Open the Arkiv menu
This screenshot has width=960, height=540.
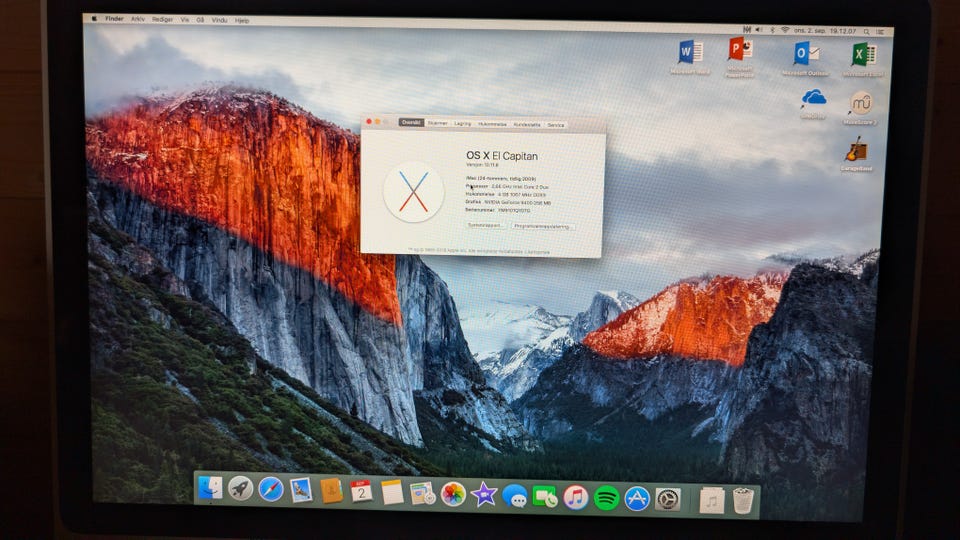(x=138, y=20)
